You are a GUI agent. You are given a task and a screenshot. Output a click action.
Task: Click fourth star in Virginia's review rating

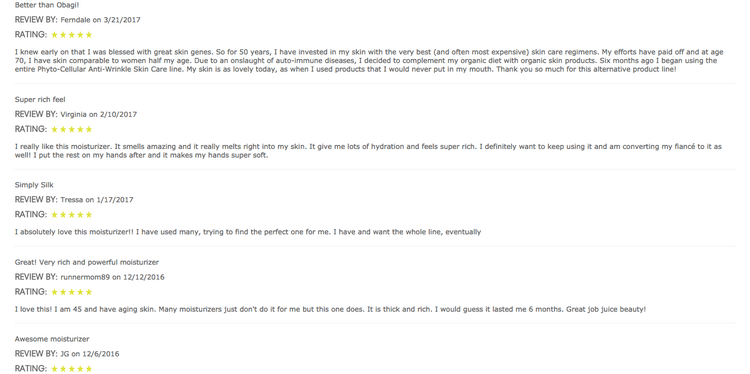point(80,129)
